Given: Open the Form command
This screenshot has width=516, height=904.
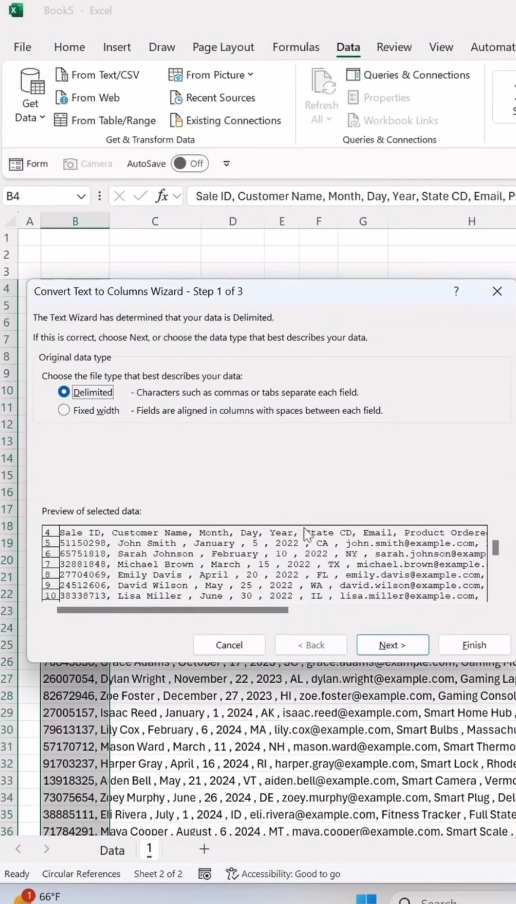Looking at the screenshot, I should (x=29, y=164).
